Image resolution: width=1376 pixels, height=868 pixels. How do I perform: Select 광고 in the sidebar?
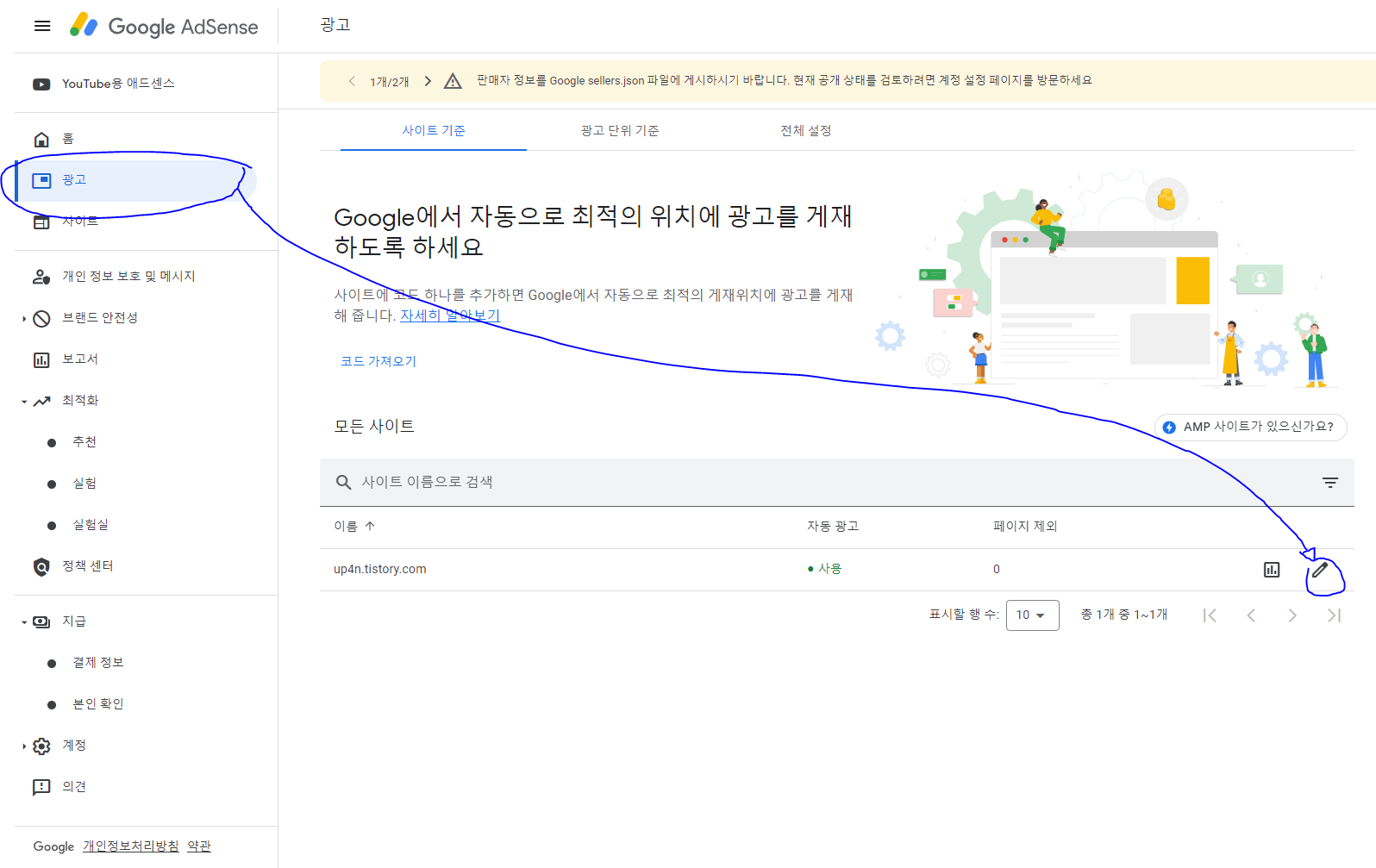click(136, 180)
